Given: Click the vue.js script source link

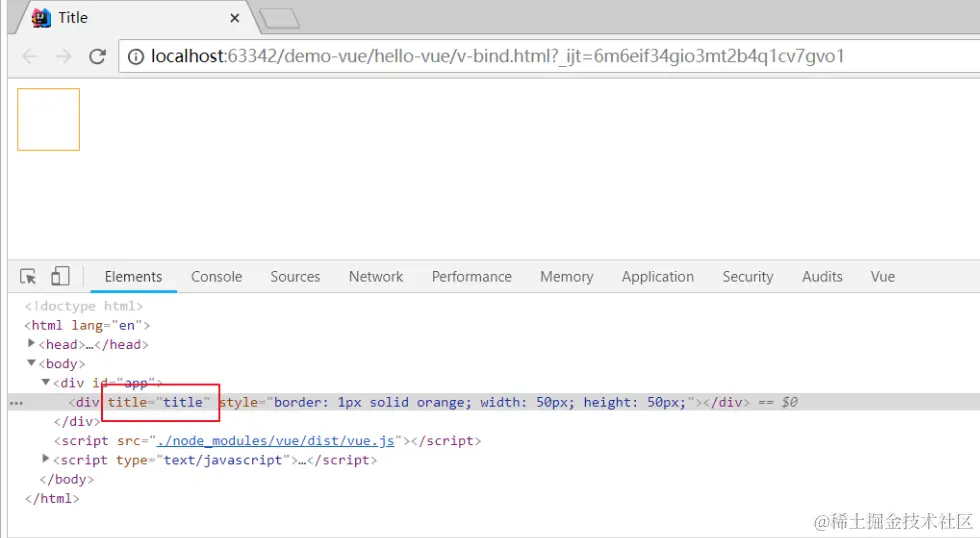Looking at the screenshot, I should click(x=276, y=441).
